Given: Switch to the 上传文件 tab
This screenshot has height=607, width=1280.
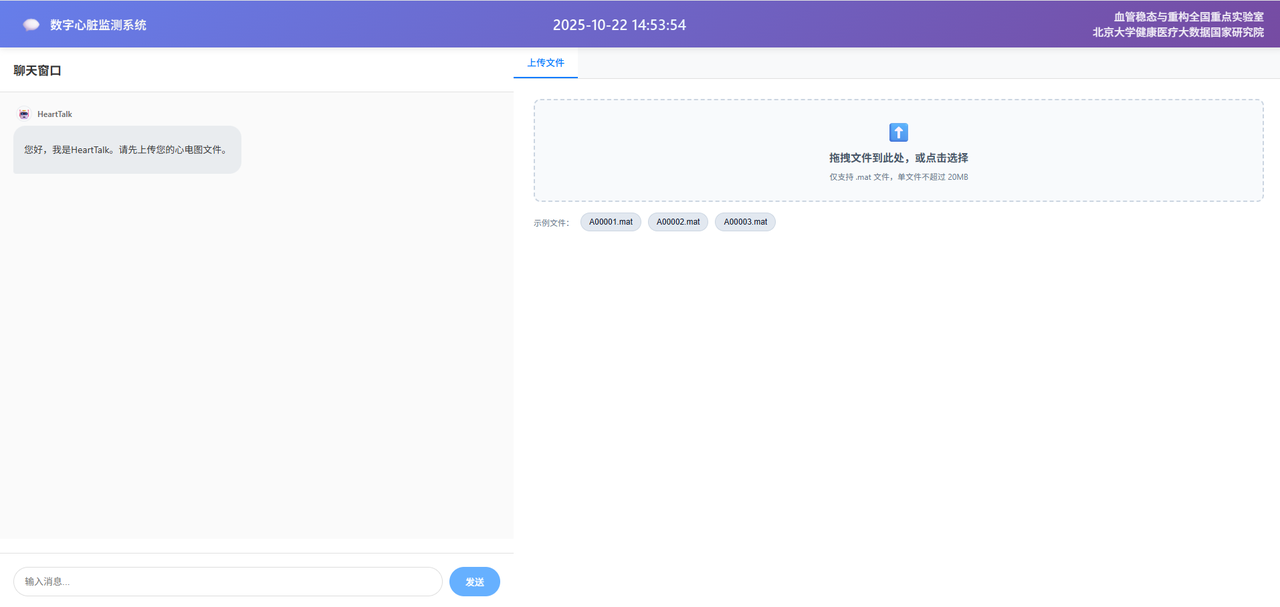Looking at the screenshot, I should tap(546, 63).
